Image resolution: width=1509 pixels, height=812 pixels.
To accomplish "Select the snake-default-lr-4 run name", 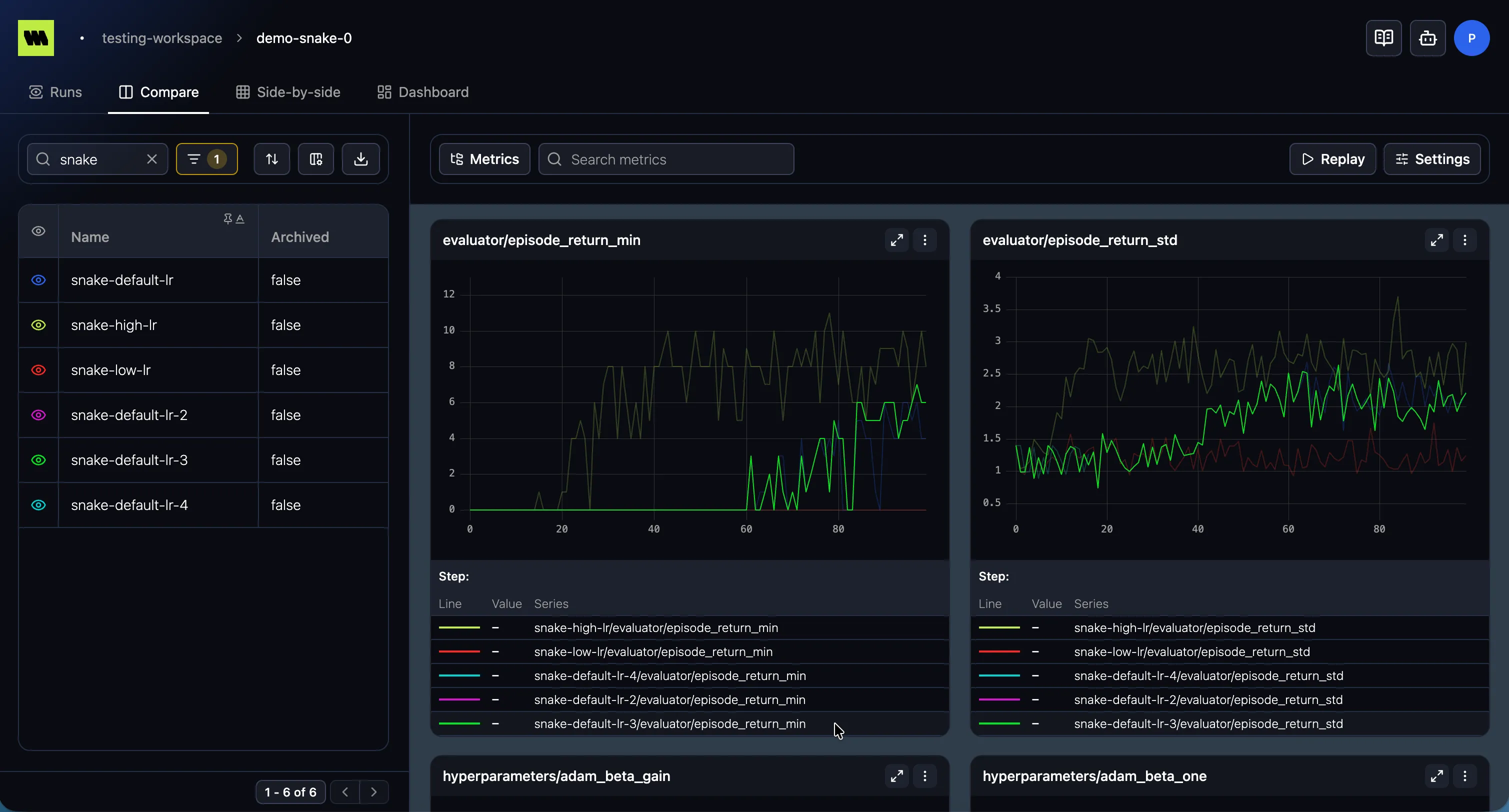I will click(129, 505).
